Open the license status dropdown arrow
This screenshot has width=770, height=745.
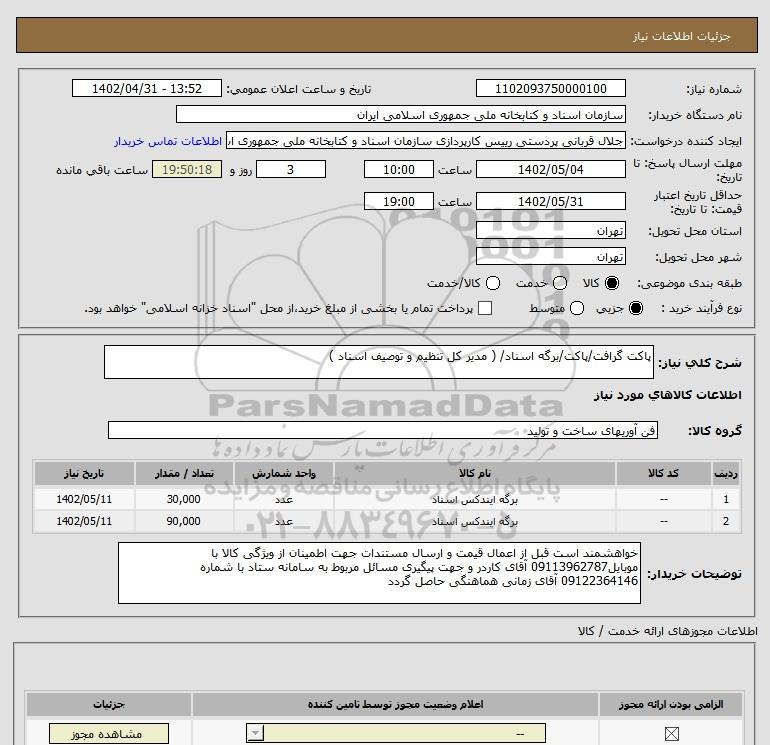pyautogui.click(x=255, y=734)
